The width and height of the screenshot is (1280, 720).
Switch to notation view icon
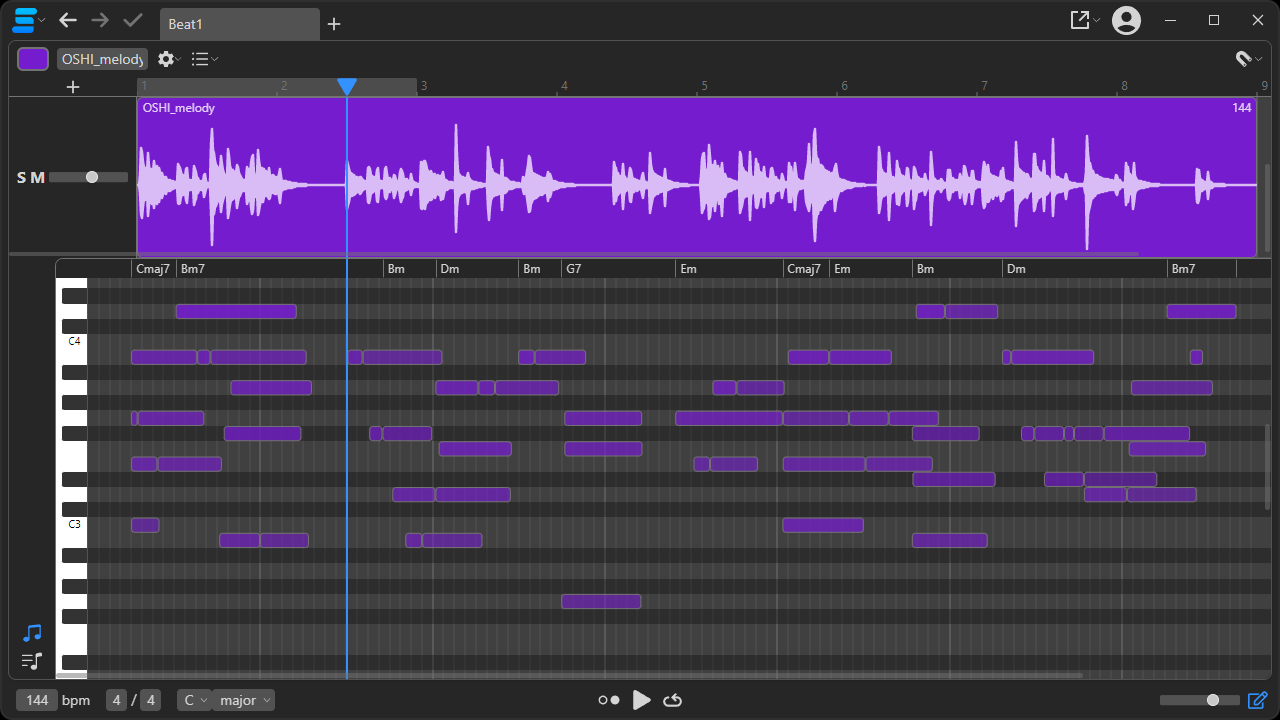pos(31,661)
